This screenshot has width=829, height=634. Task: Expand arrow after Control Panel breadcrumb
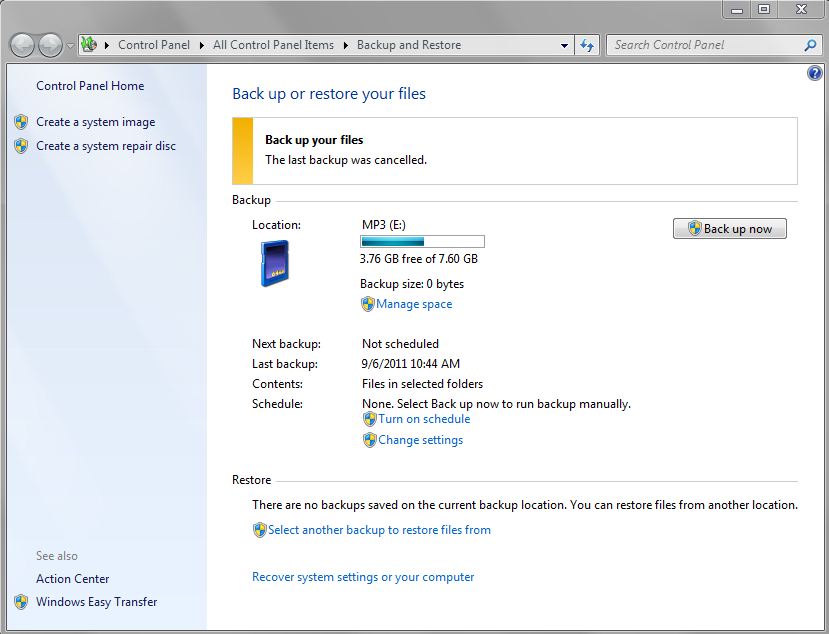click(x=201, y=45)
